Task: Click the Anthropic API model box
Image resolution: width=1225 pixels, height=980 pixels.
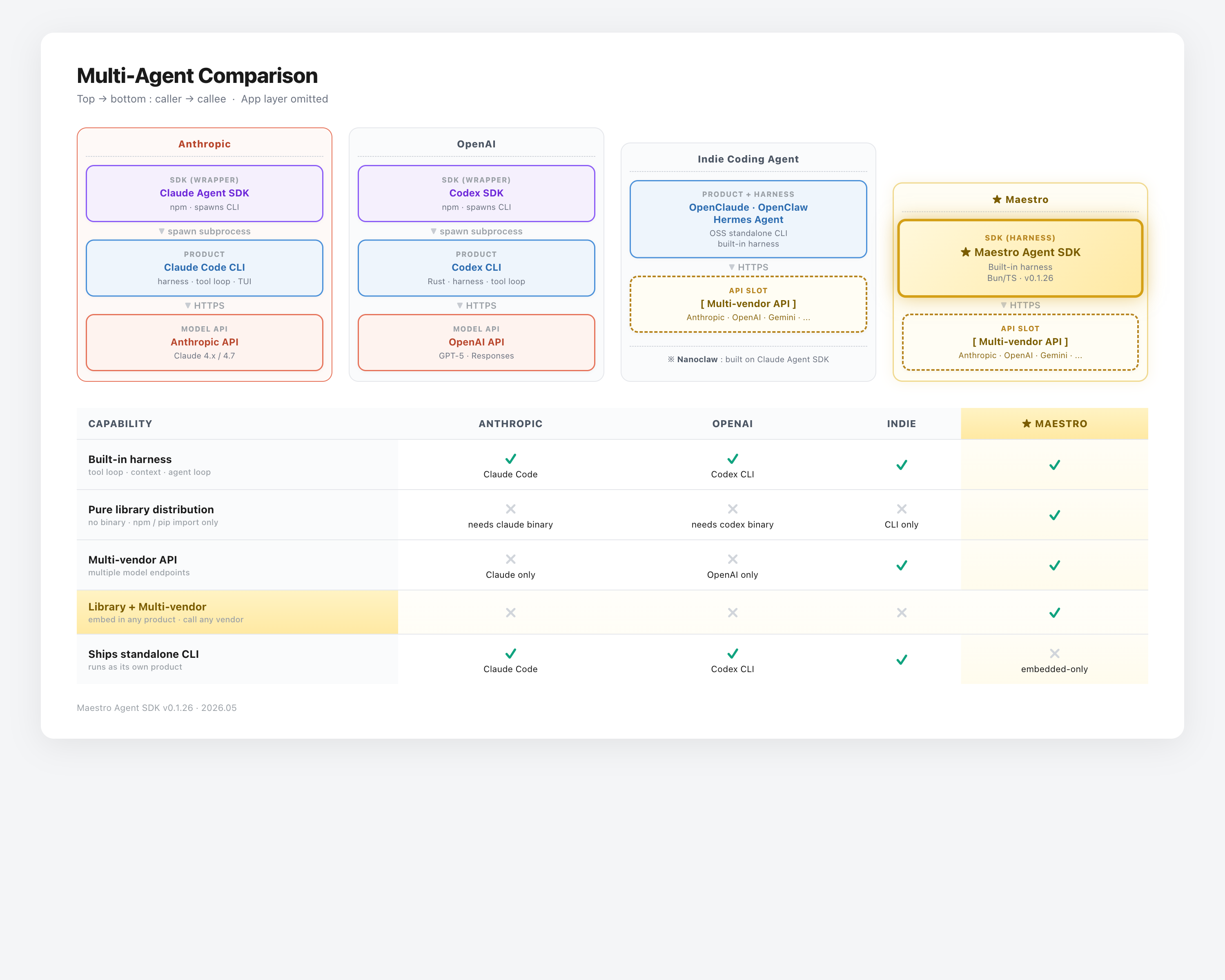Action: click(x=205, y=343)
